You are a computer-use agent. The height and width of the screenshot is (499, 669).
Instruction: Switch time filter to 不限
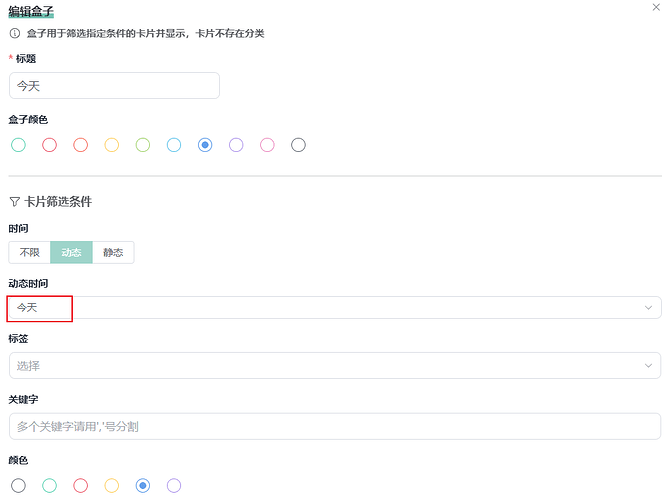point(30,252)
